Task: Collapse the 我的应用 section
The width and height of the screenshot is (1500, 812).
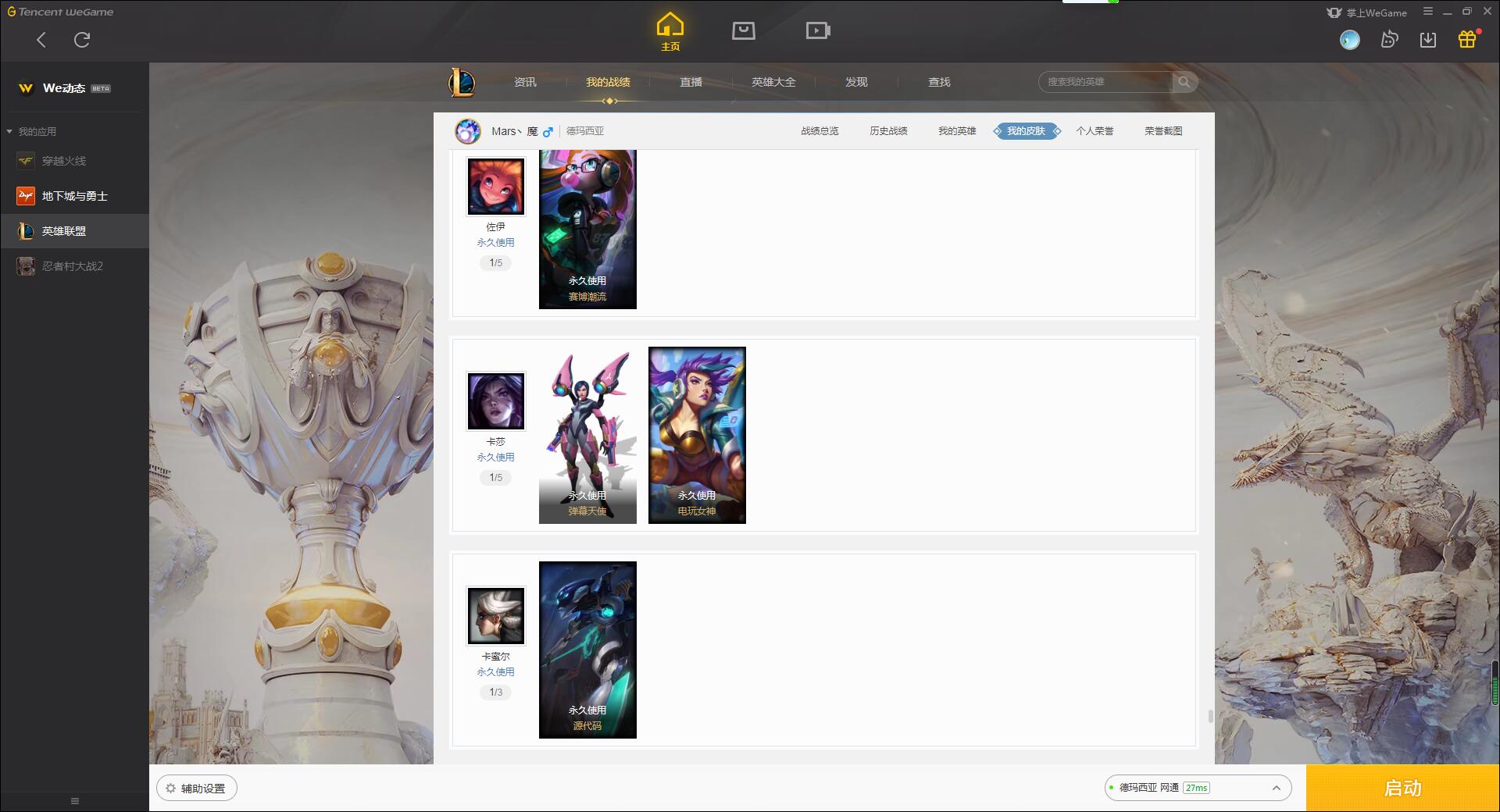Action: 31,131
